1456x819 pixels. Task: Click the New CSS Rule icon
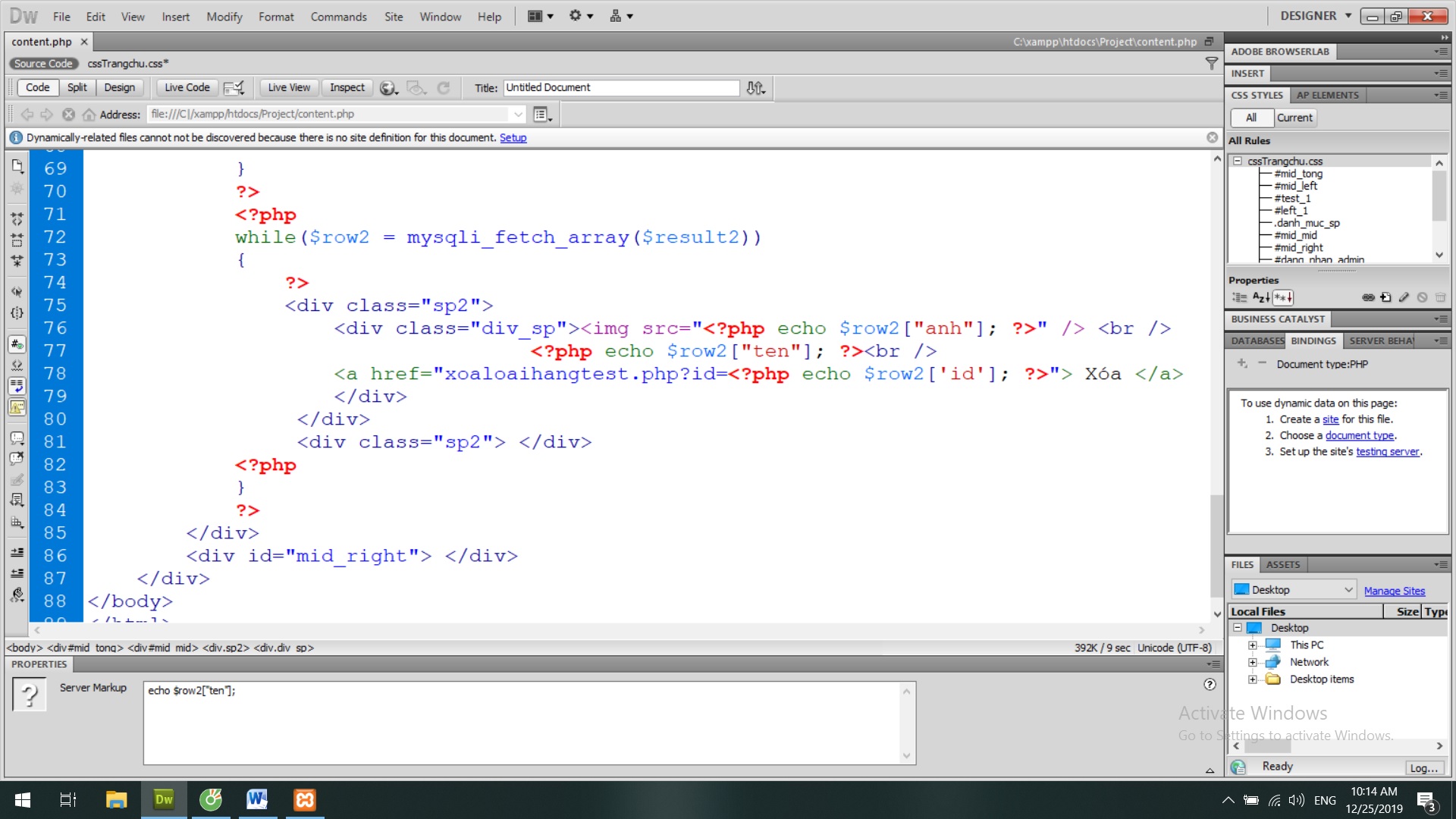point(1386,297)
